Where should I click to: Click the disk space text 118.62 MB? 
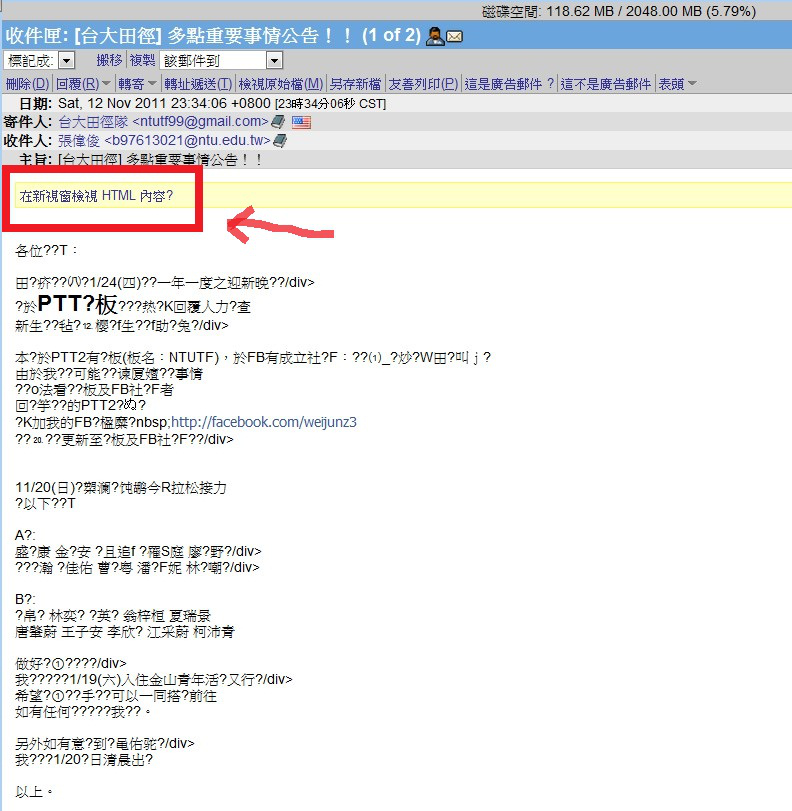[580, 11]
